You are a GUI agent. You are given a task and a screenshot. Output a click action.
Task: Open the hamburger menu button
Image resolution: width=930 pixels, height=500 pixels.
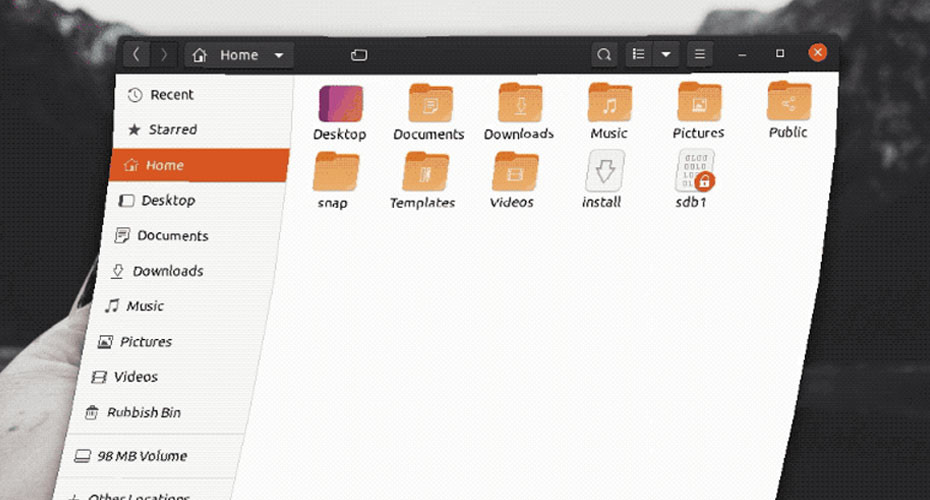(x=700, y=55)
